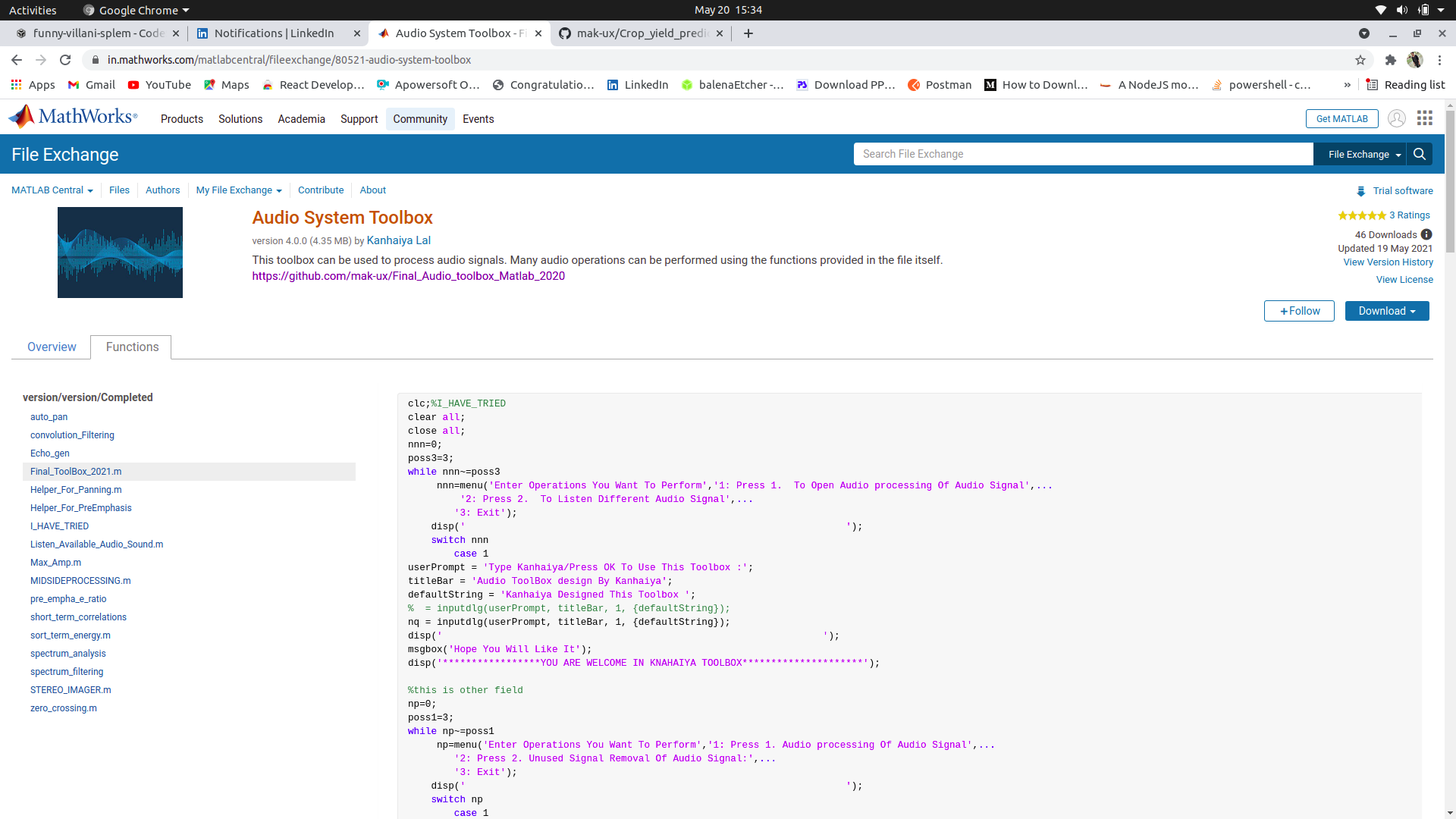This screenshot has width=1456, height=819.
Task: Close the Notifications LinkedIn tab
Action: pos(357,33)
